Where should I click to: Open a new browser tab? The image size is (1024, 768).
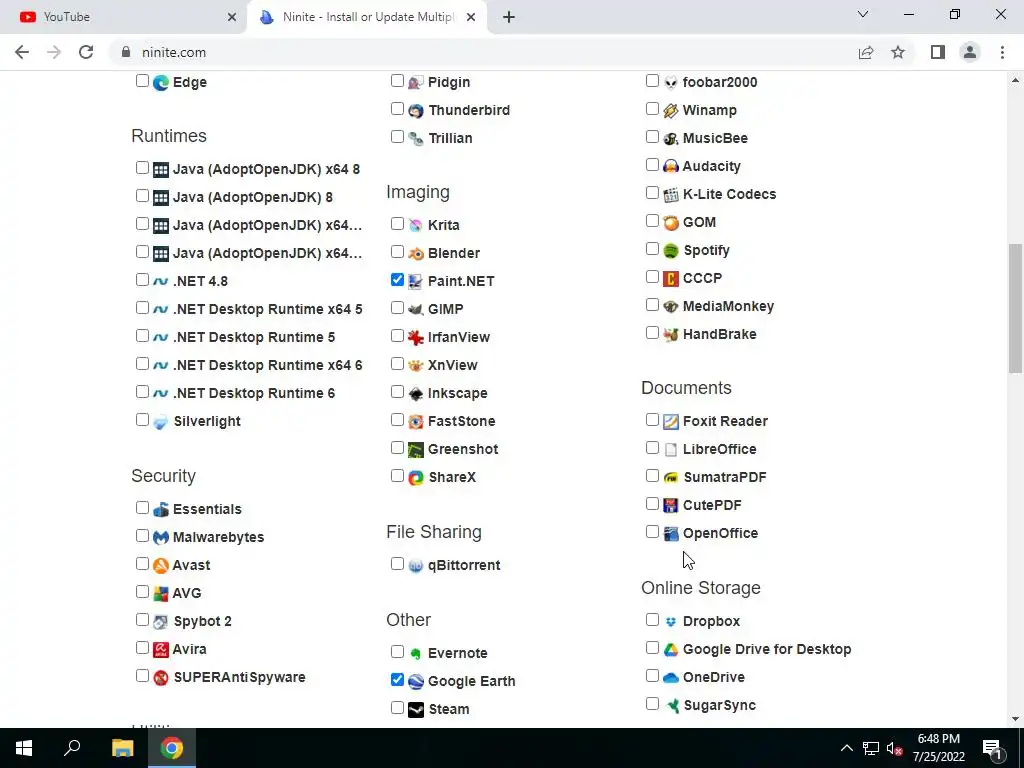[509, 17]
